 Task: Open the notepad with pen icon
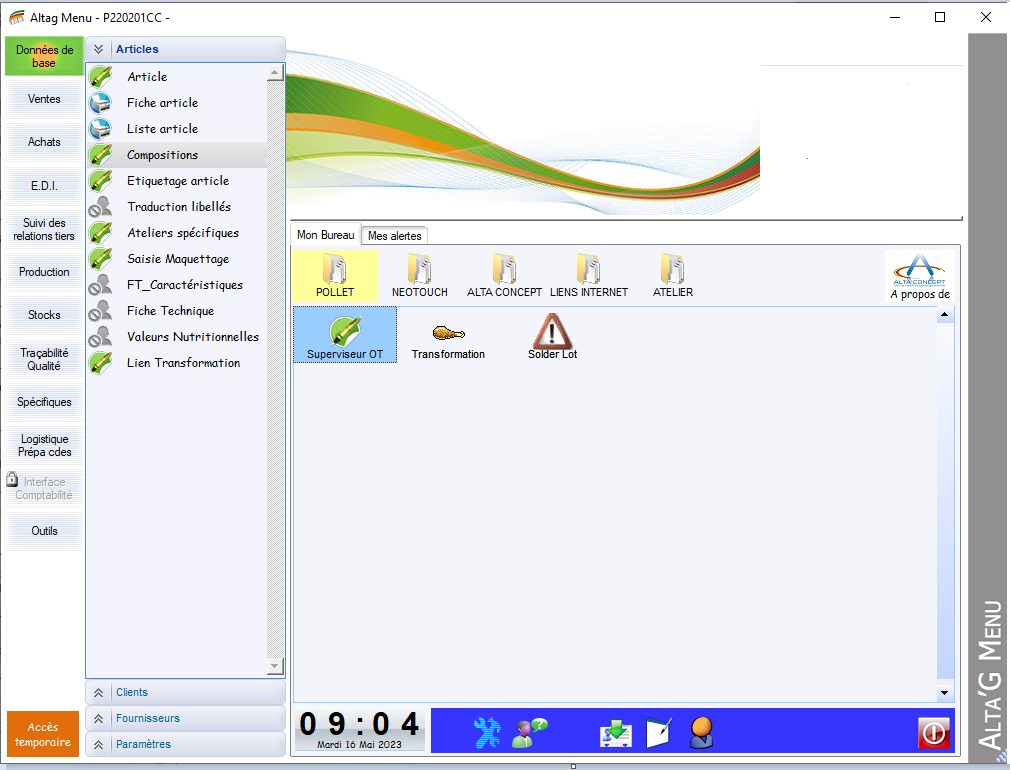click(659, 733)
